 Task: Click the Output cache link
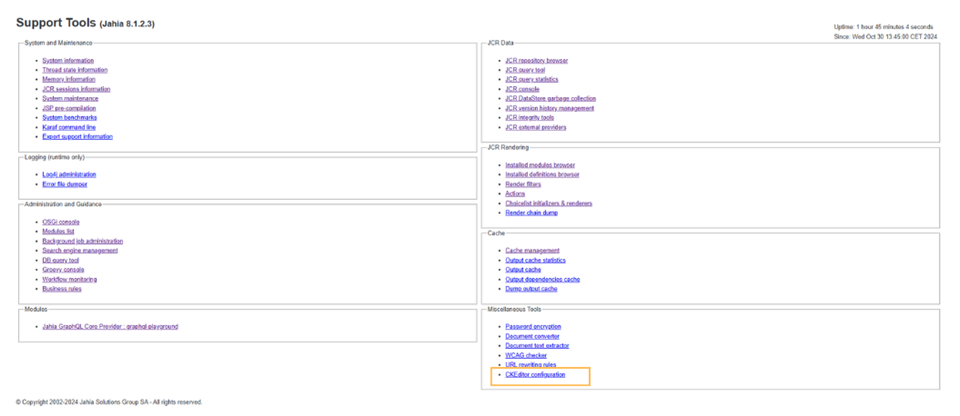(523, 270)
